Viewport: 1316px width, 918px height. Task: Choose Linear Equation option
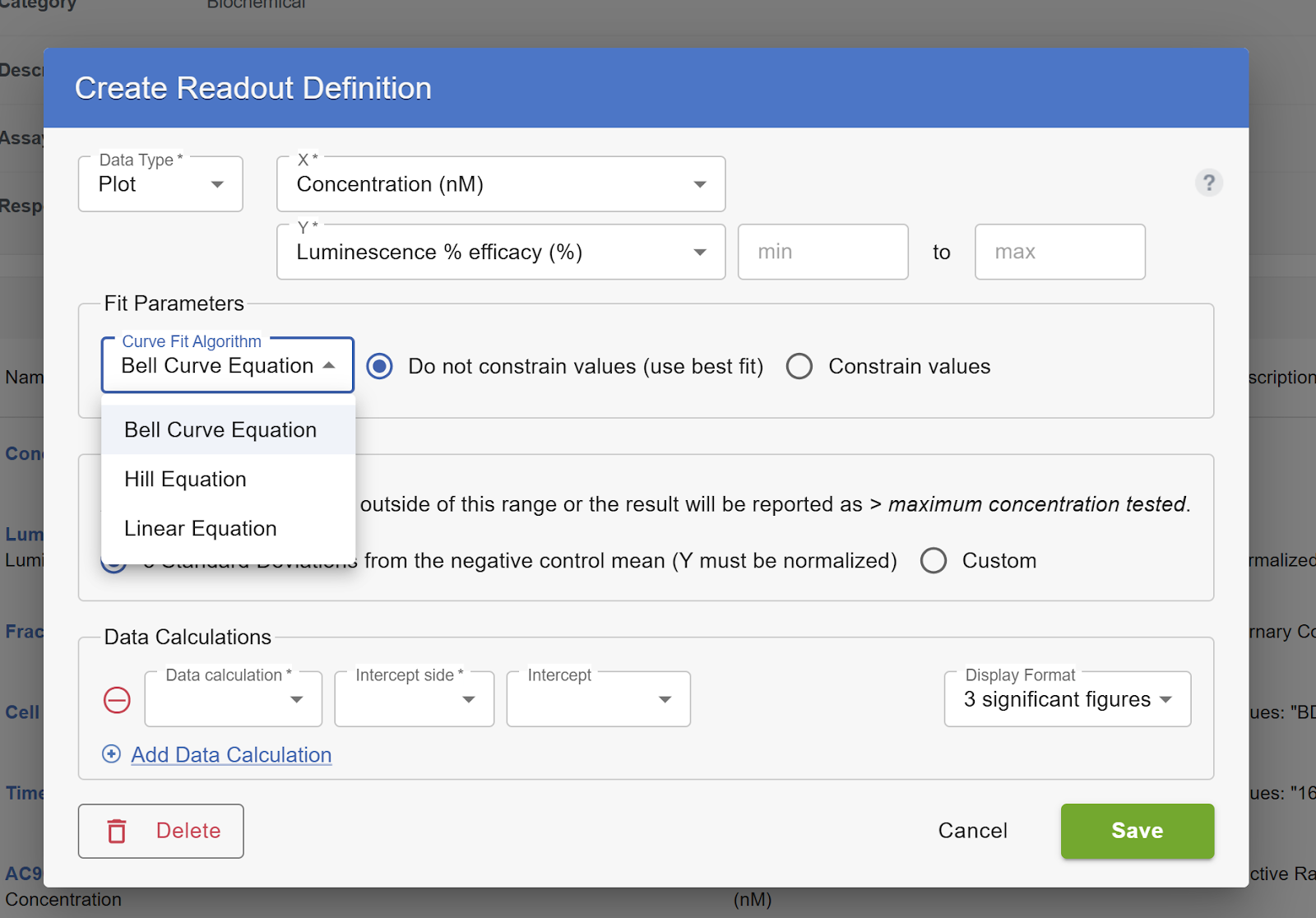[228, 528]
